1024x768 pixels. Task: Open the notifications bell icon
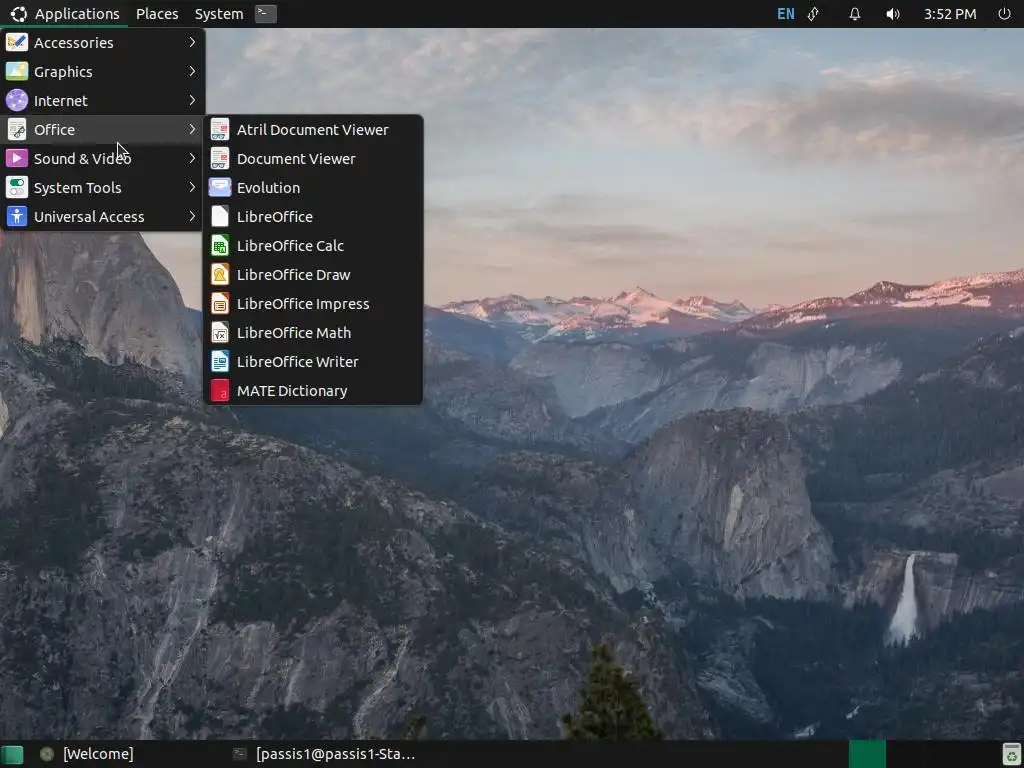tap(854, 14)
